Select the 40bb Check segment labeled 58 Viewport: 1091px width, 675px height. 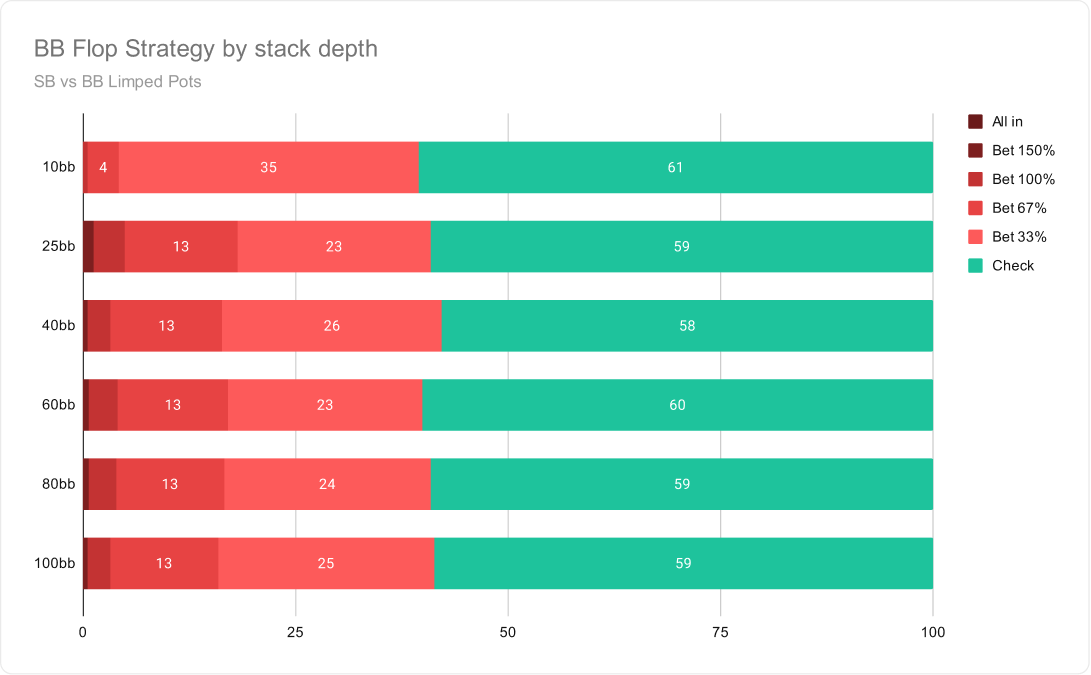pyautogui.click(x=687, y=326)
